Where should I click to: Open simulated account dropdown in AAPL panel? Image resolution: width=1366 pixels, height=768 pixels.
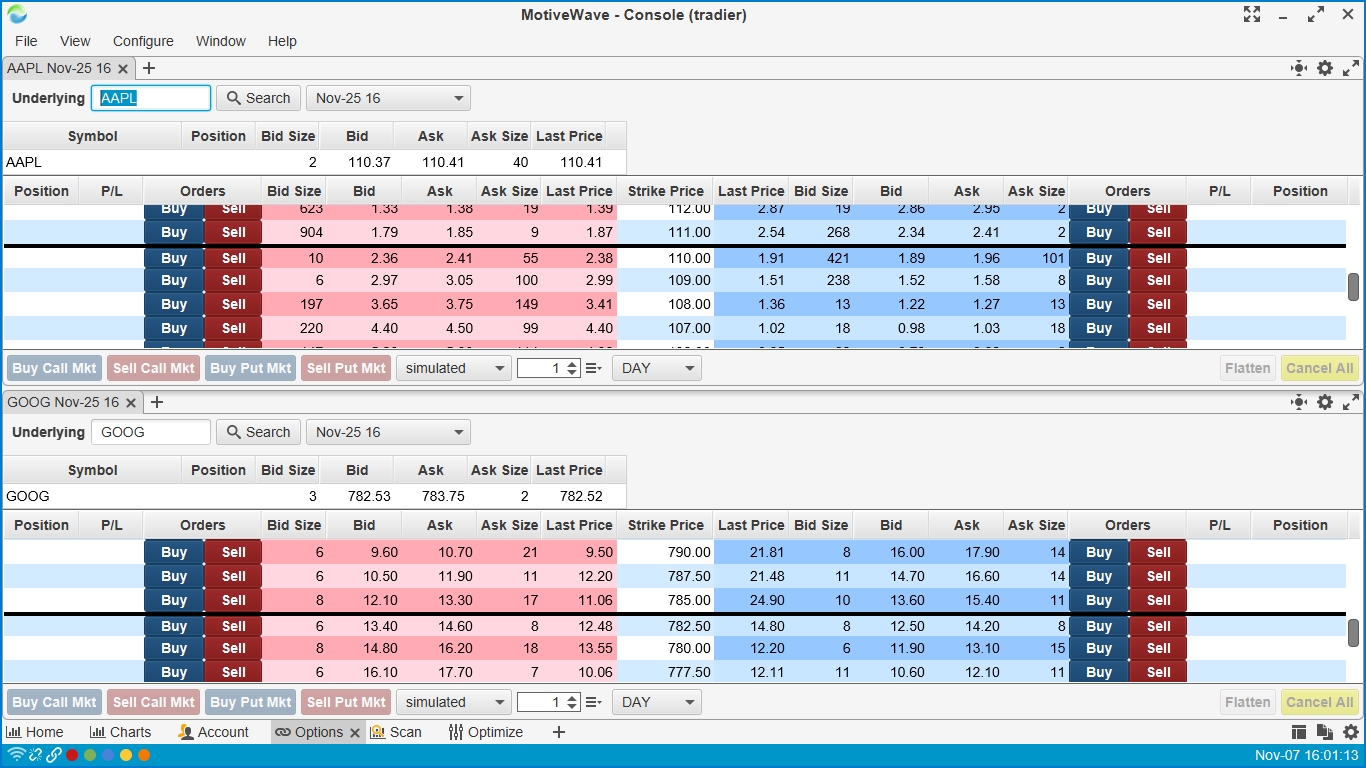[454, 368]
